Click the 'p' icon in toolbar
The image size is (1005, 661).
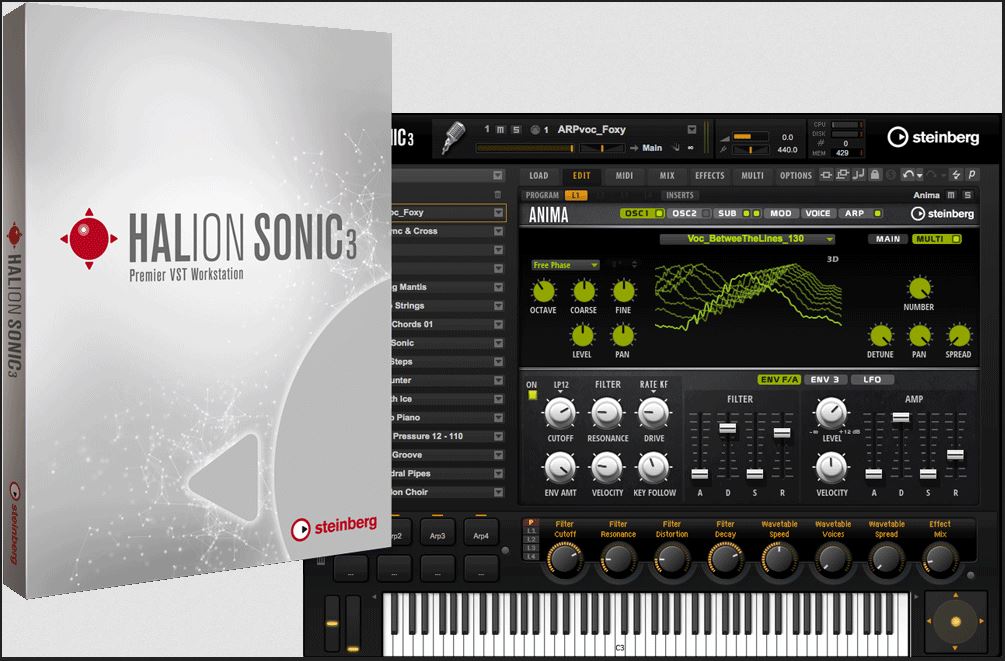[x=972, y=174]
